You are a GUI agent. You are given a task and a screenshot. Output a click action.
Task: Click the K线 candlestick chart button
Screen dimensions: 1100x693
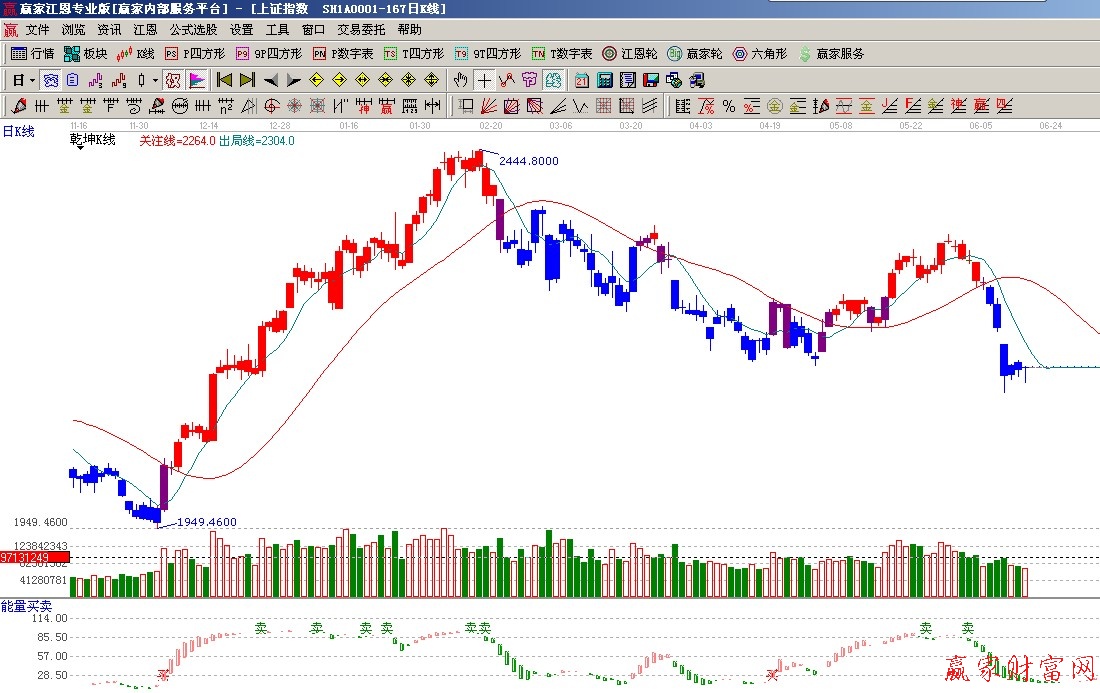pos(136,54)
